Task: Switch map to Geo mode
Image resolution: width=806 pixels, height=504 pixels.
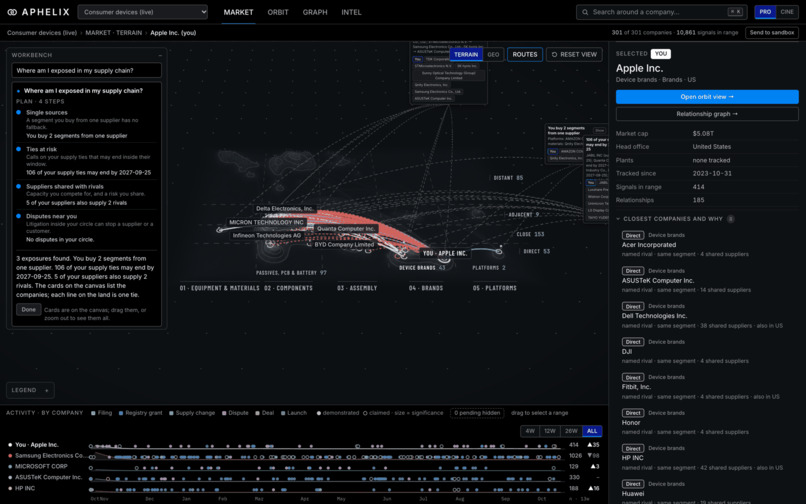Action: (493, 55)
